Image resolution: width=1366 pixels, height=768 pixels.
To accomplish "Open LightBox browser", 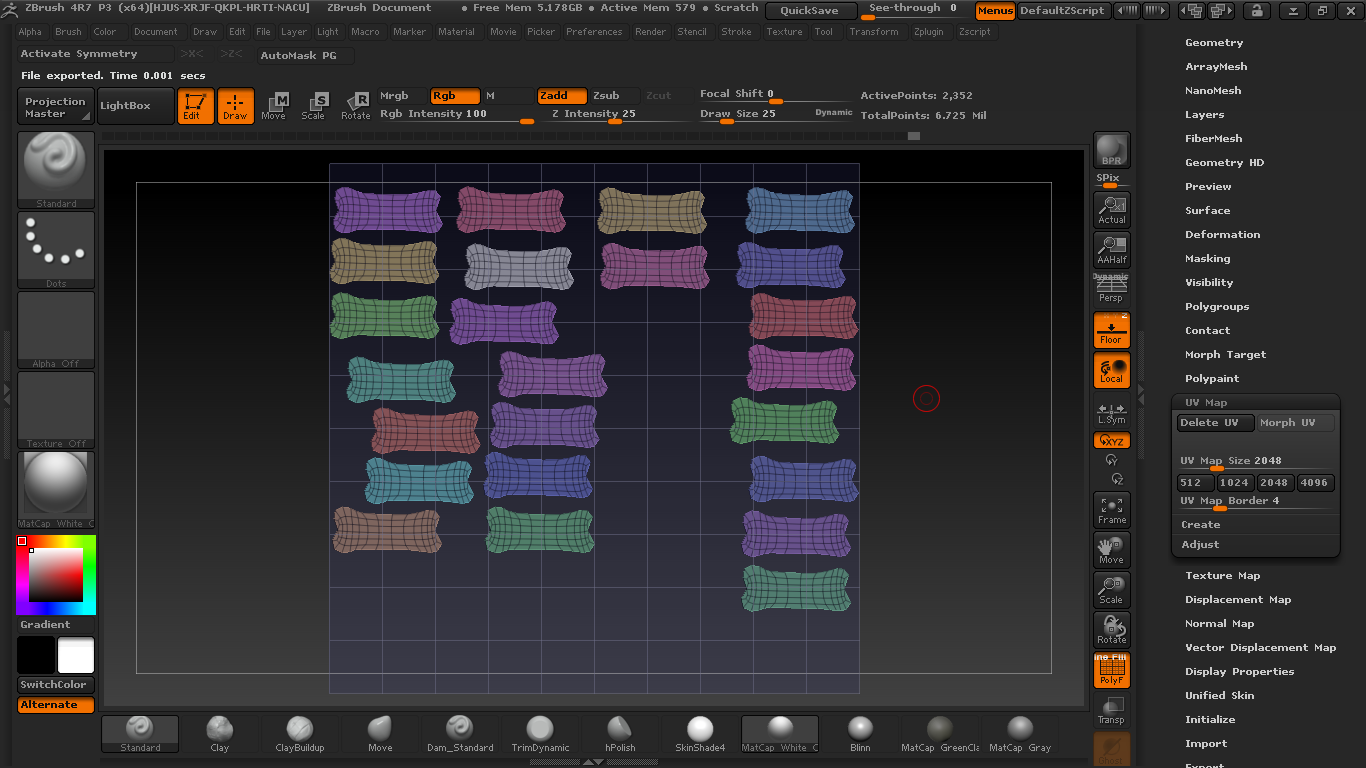I will coord(135,106).
